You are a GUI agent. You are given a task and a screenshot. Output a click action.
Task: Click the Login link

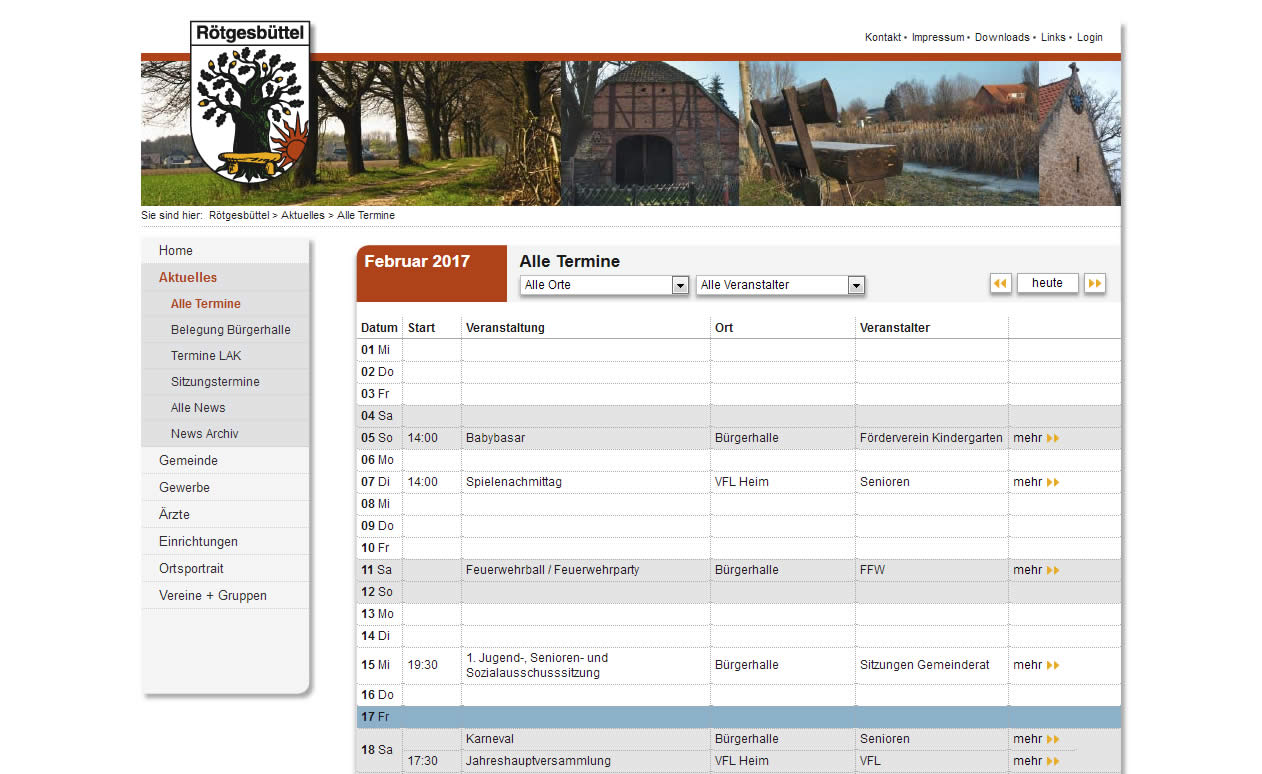1090,37
